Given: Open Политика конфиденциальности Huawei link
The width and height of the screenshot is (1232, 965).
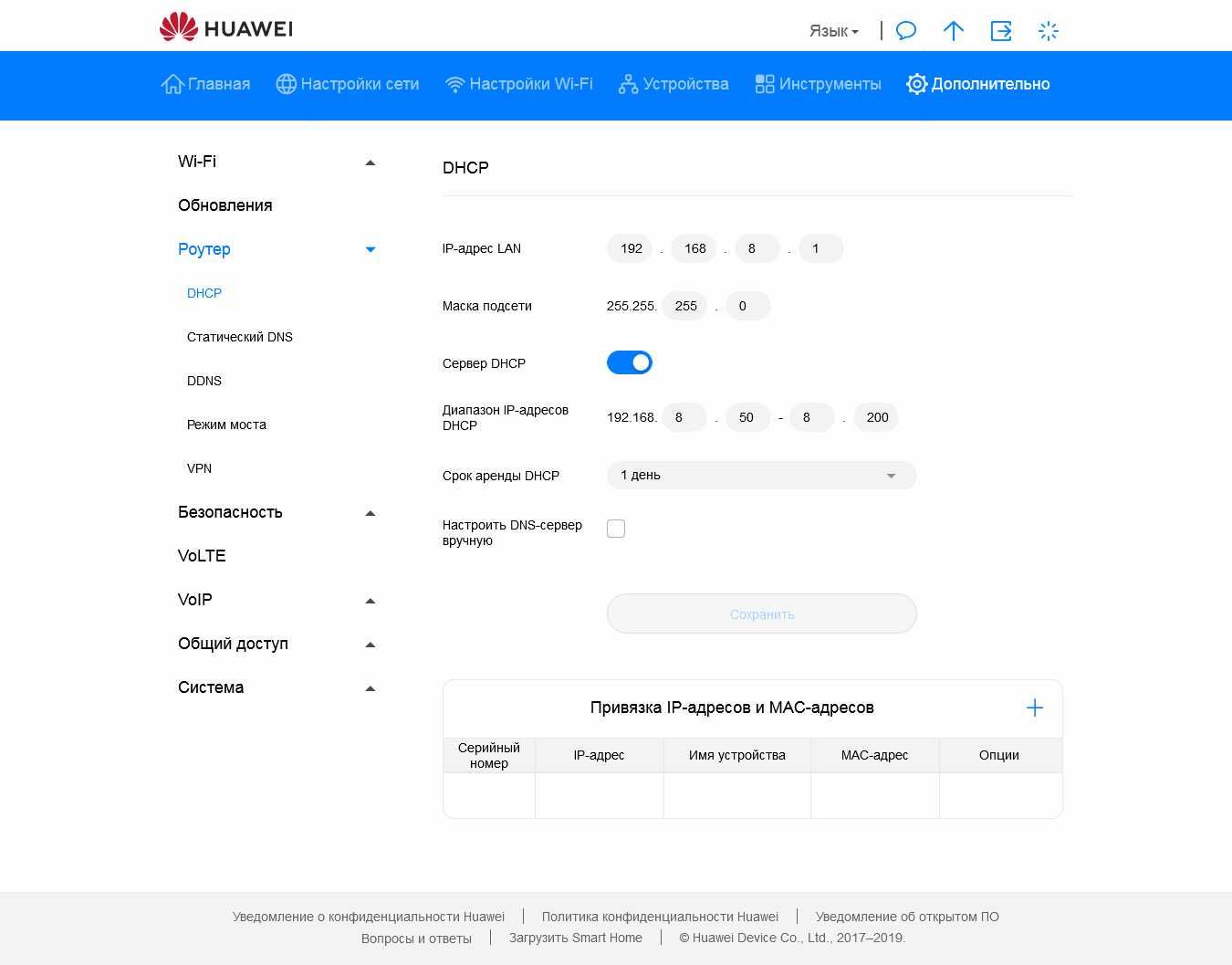Looking at the screenshot, I should click(x=660, y=917).
